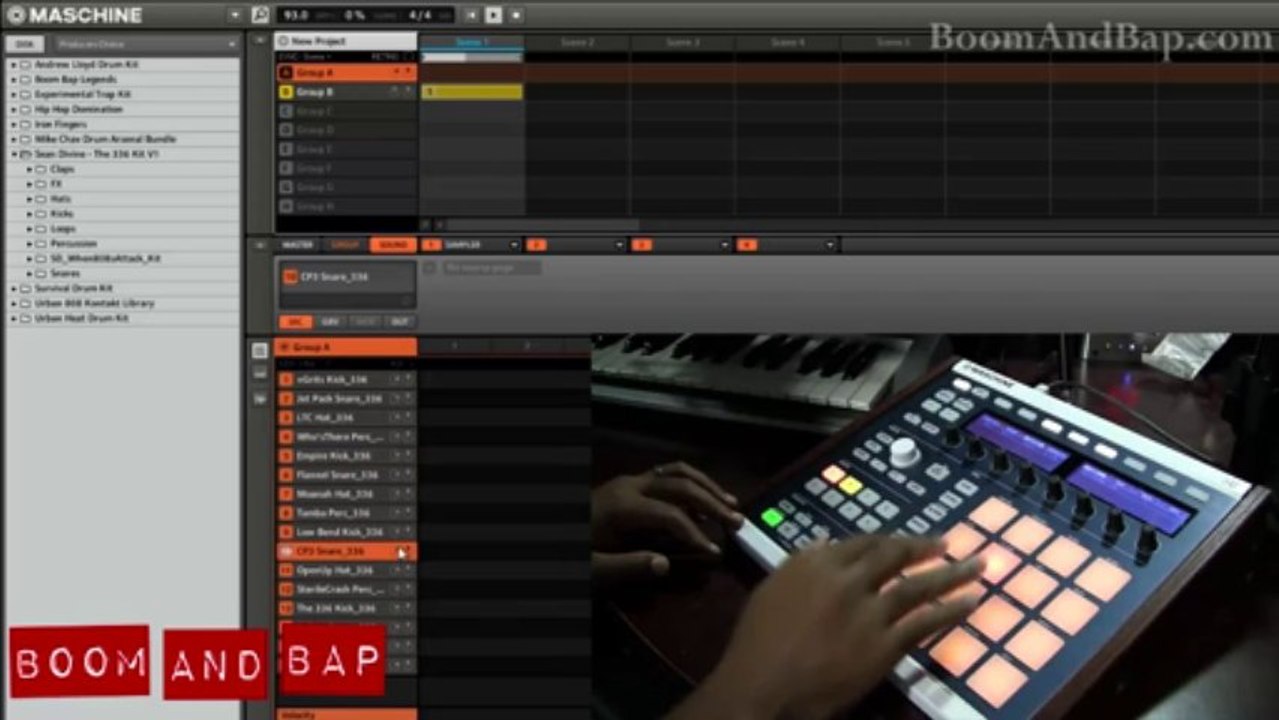Select the DISK tab in browser
The height and width of the screenshot is (720, 1279).
point(25,44)
